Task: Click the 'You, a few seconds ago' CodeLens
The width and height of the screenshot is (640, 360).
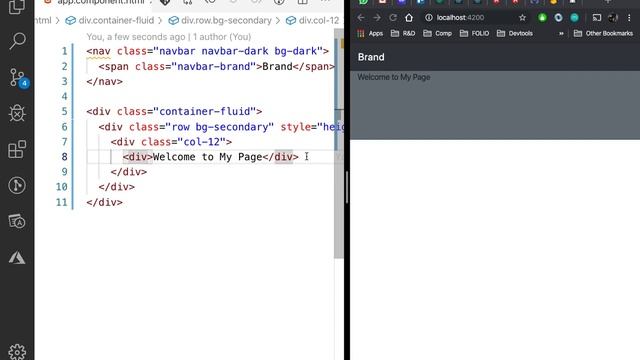Action: click(169, 37)
